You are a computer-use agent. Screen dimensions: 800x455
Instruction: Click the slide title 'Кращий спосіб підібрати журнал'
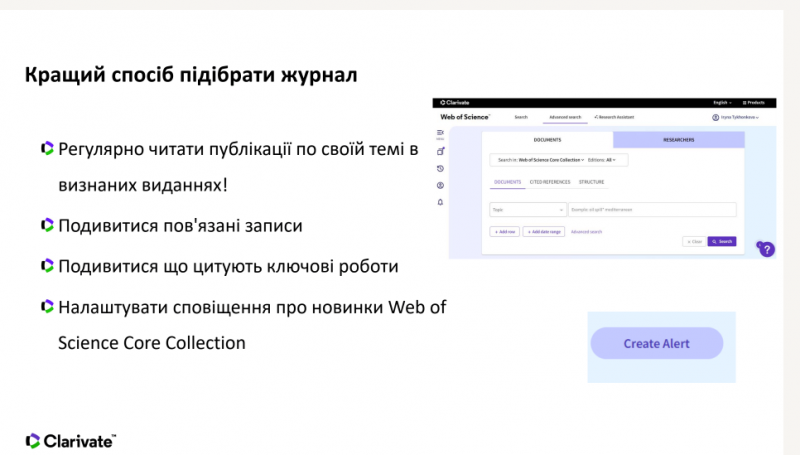[x=191, y=75]
